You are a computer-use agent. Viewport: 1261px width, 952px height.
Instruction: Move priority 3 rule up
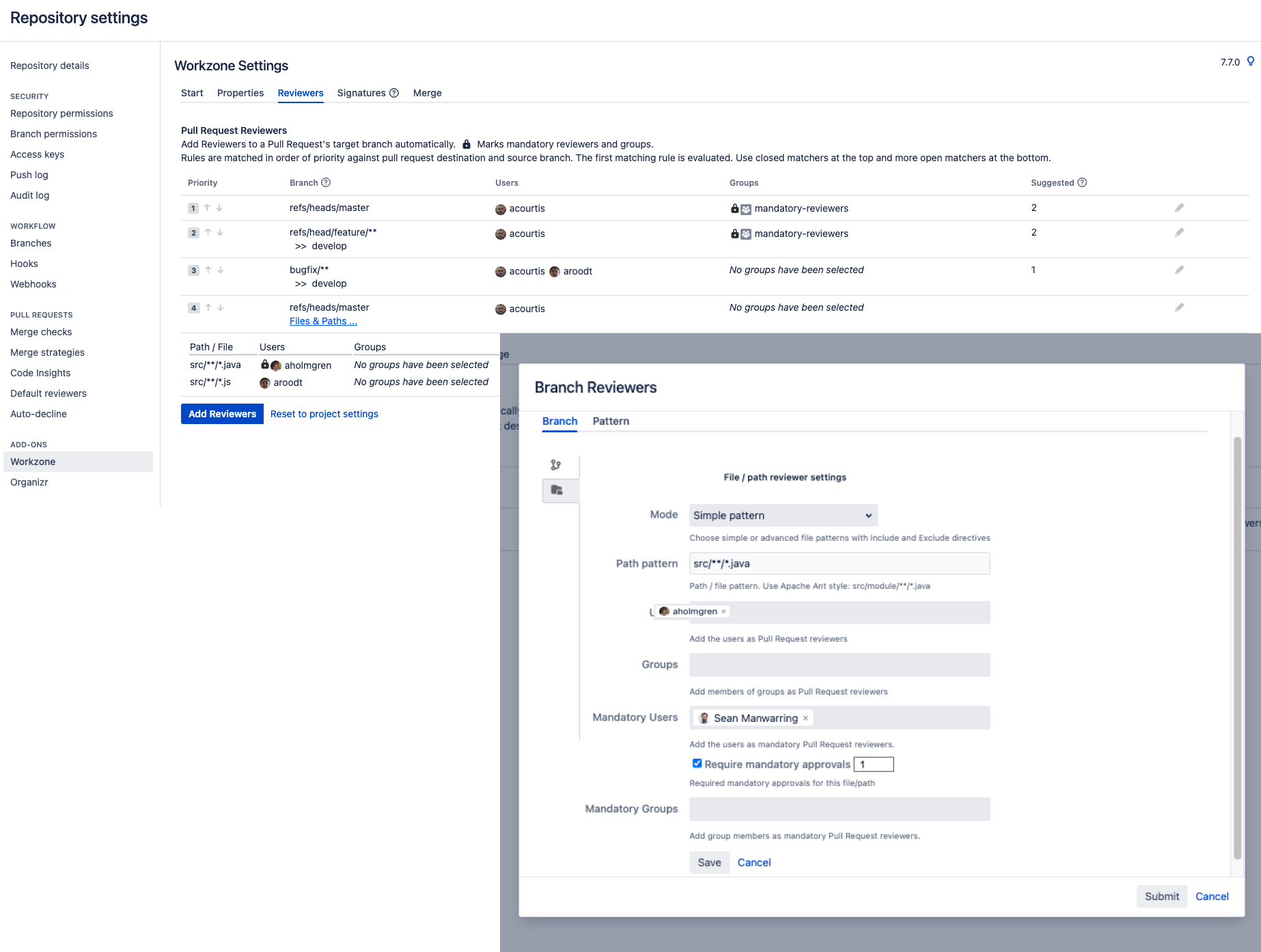[x=208, y=270]
